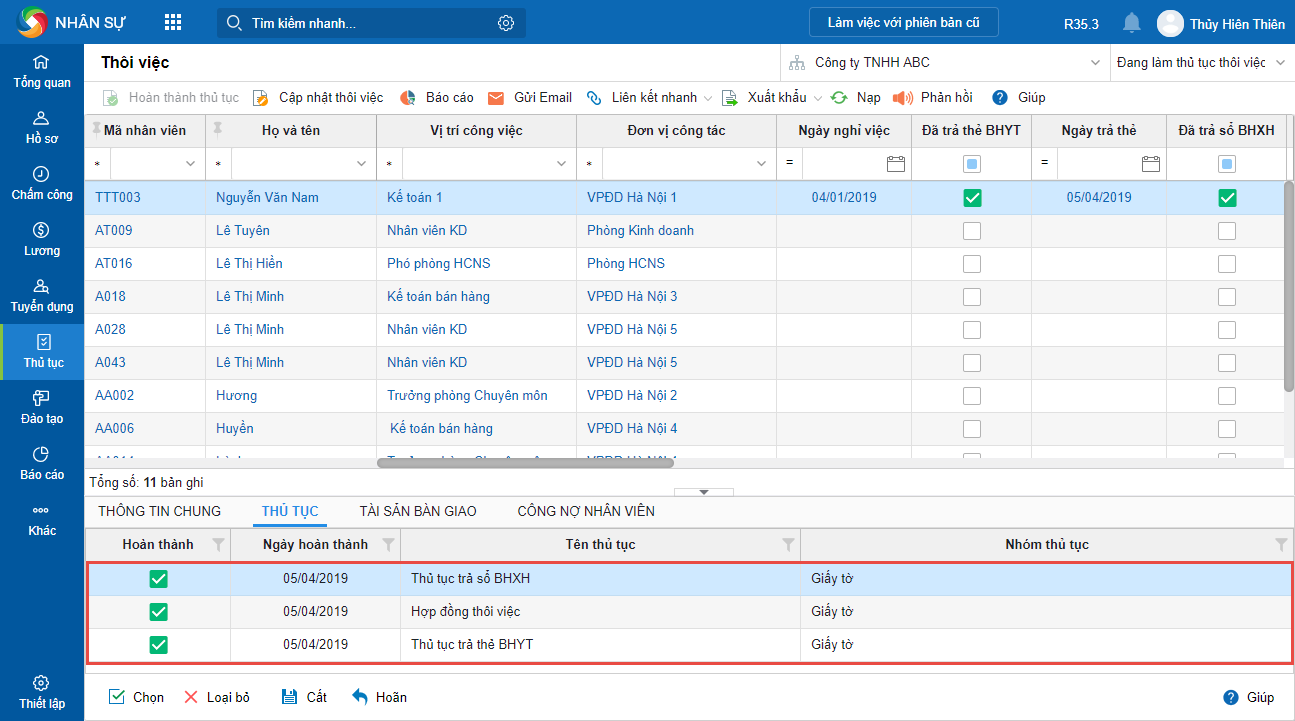The width and height of the screenshot is (1295, 721).
Task: Open search settings gear icon
Action: coord(506,23)
